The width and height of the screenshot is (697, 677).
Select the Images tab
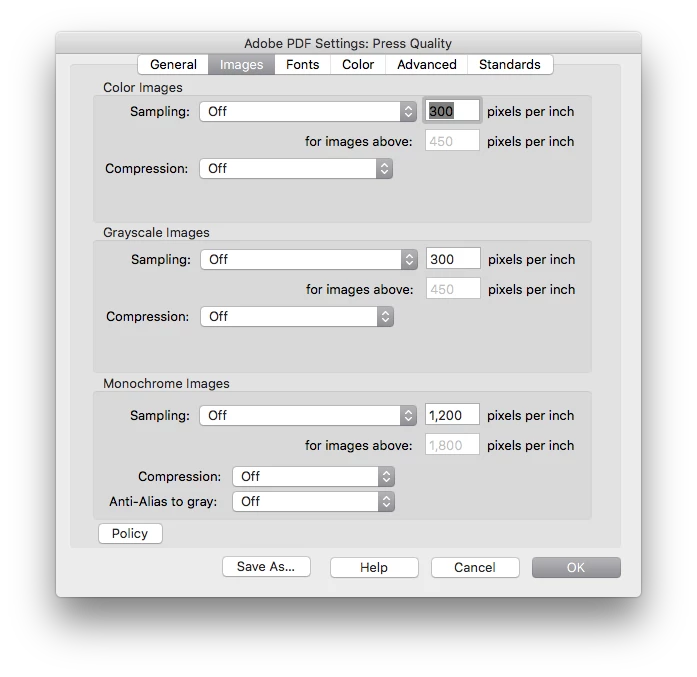click(x=241, y=65)
